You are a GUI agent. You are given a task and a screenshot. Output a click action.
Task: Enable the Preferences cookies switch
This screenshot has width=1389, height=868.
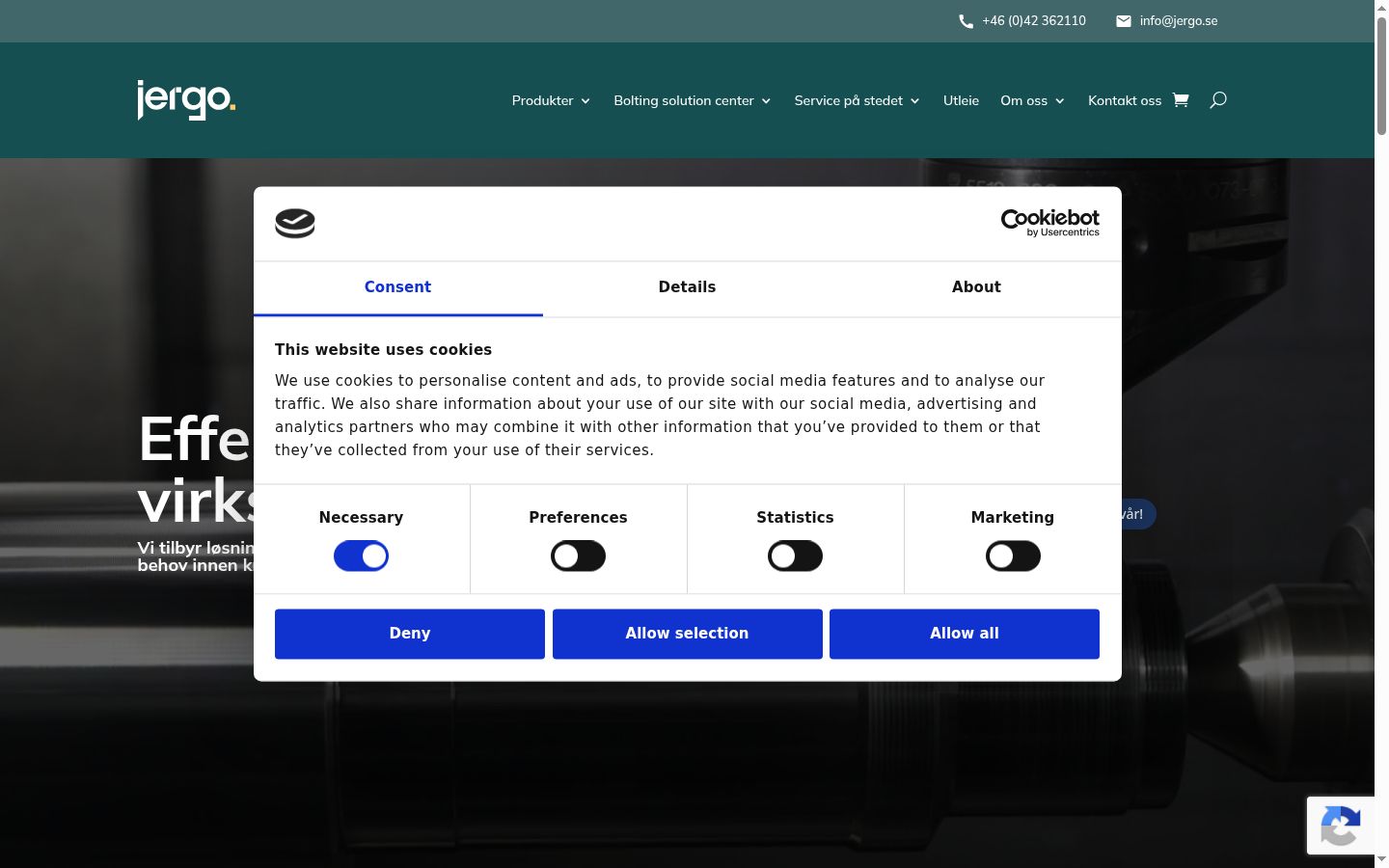tap(578, 556)
